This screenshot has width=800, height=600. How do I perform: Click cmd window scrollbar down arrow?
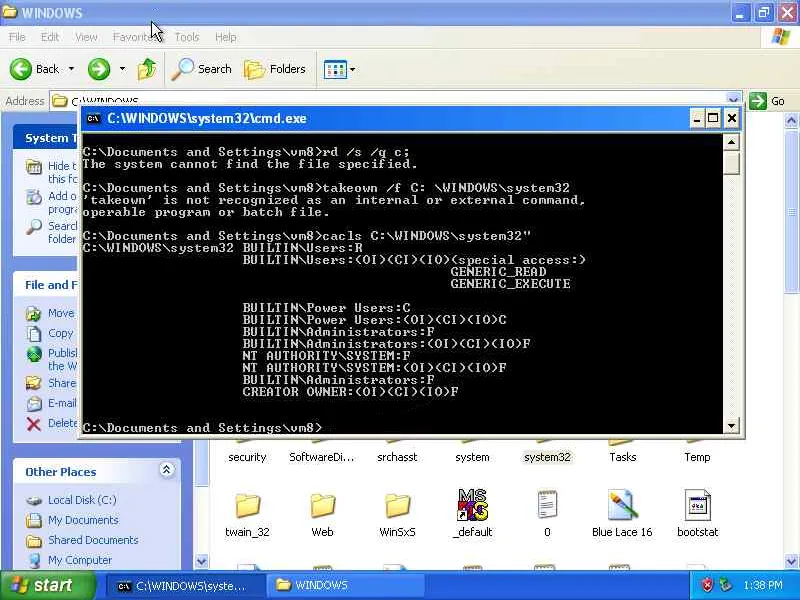731,426
